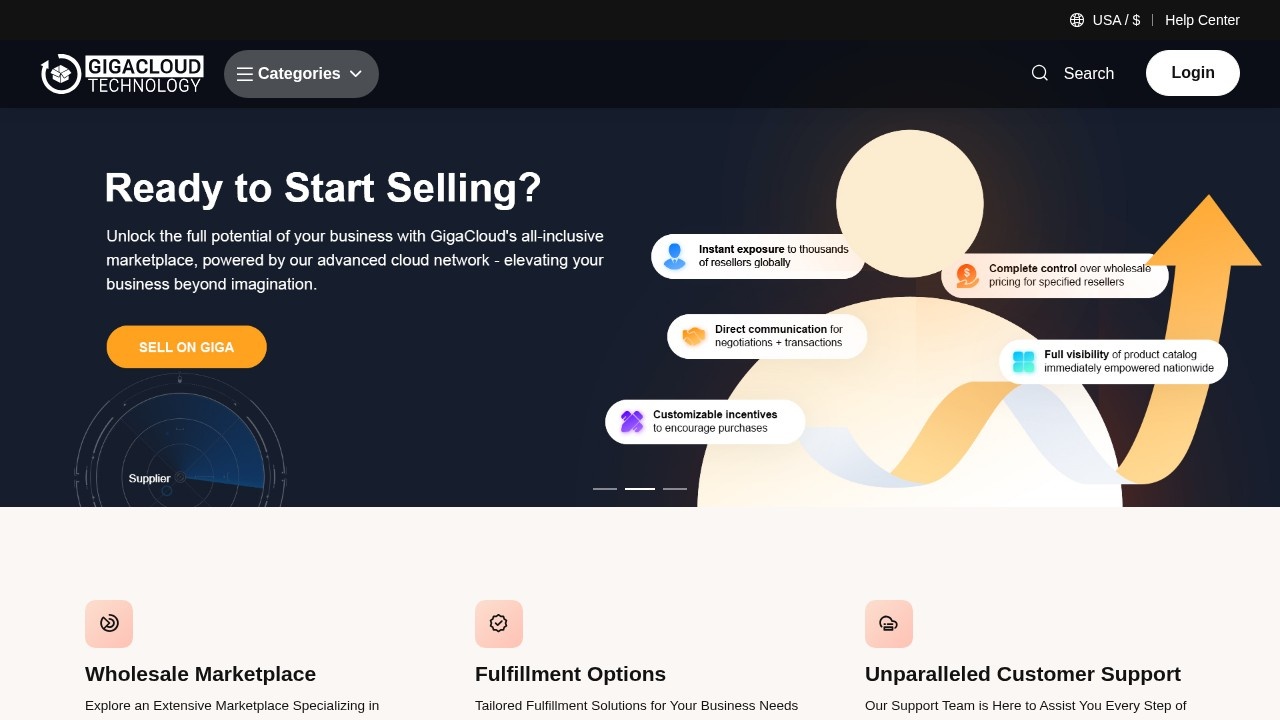
Task: Switch to the third carousel slide indicator
Action: coord(675,489)
